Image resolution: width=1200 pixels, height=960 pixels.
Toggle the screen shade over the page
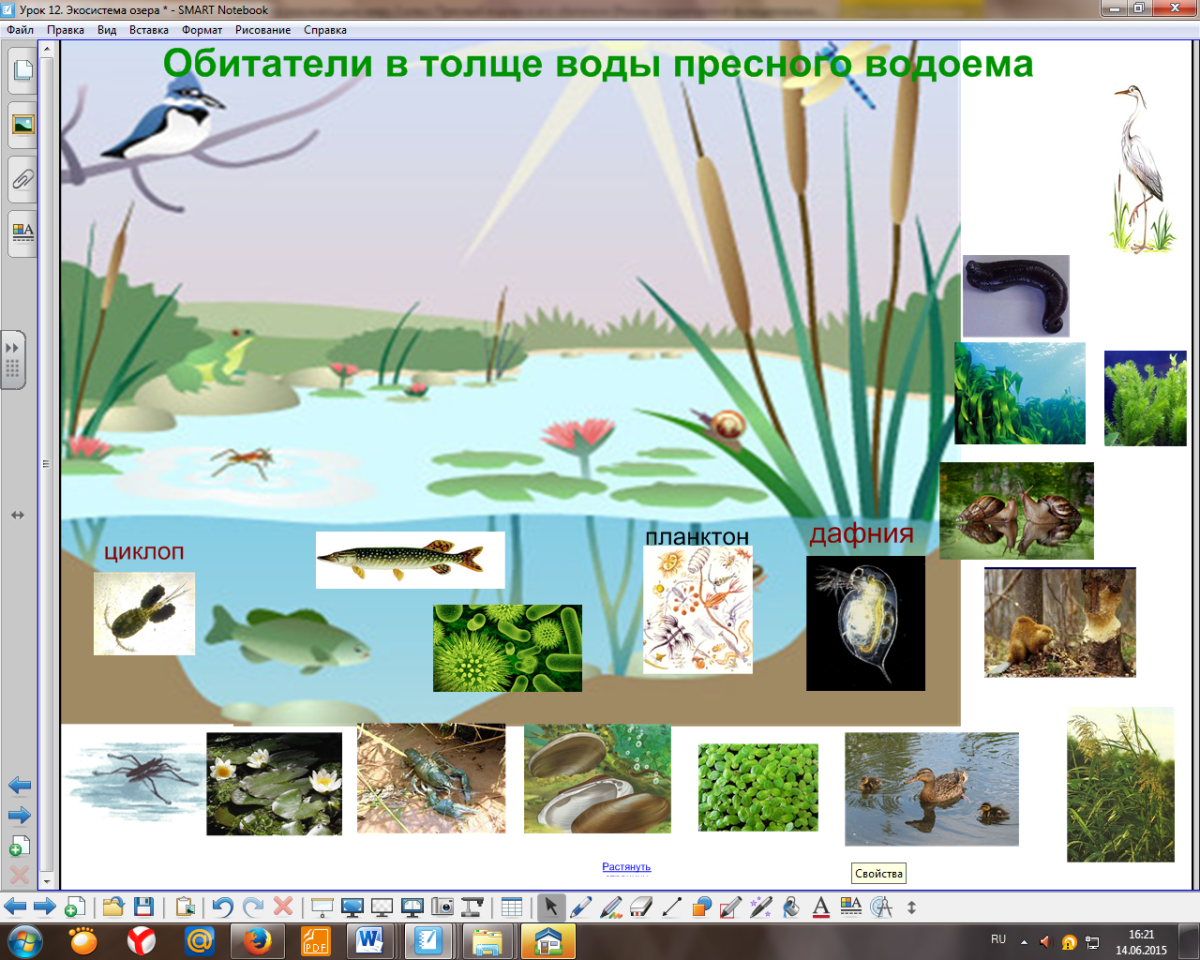[320, 908]
